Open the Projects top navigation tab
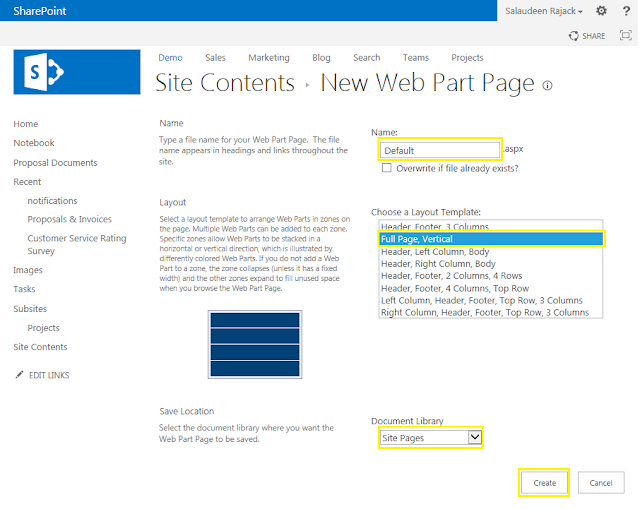 click(x=467, y=58)
